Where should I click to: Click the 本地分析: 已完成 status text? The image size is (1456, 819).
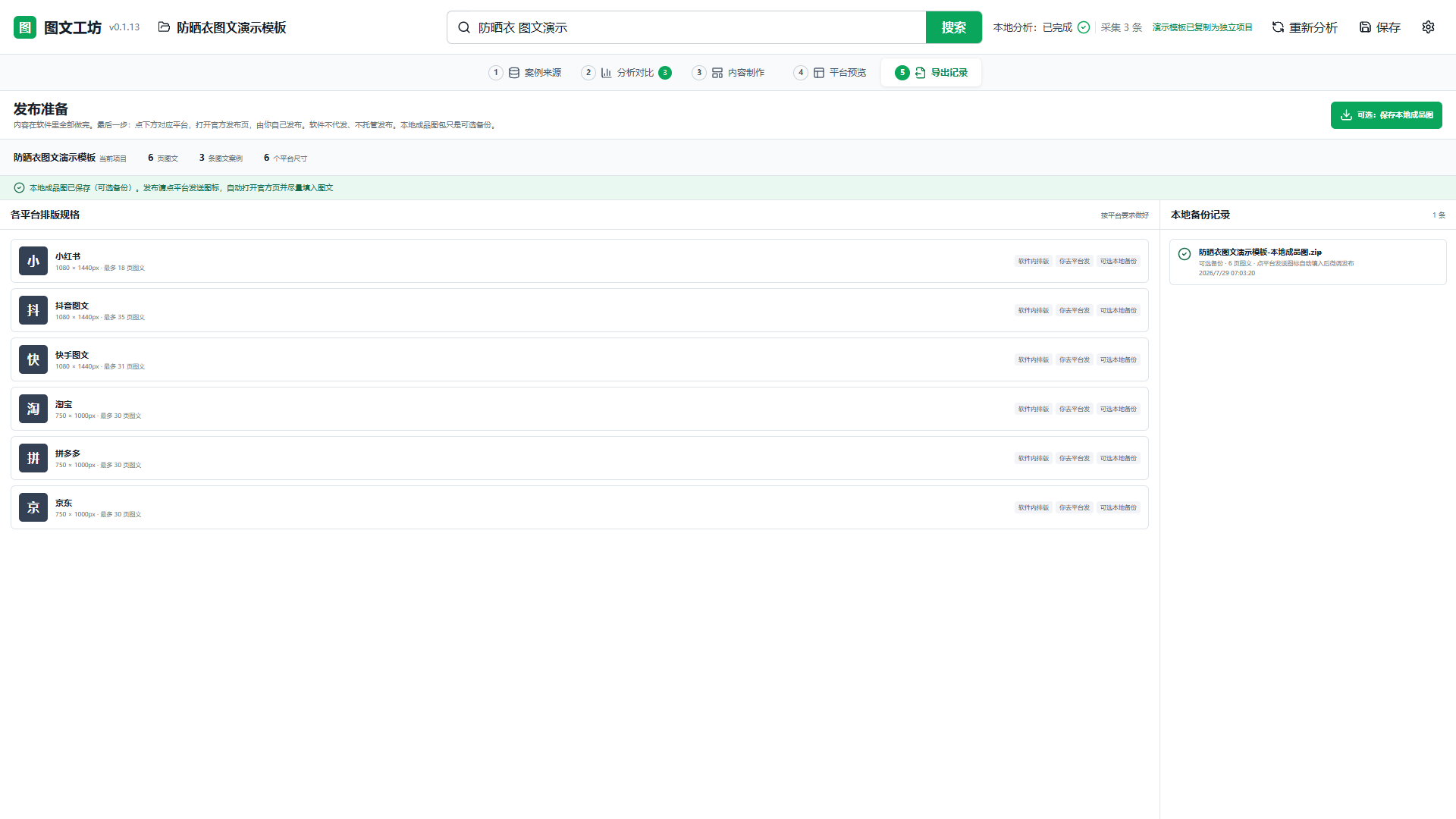tap(1033, 27)
